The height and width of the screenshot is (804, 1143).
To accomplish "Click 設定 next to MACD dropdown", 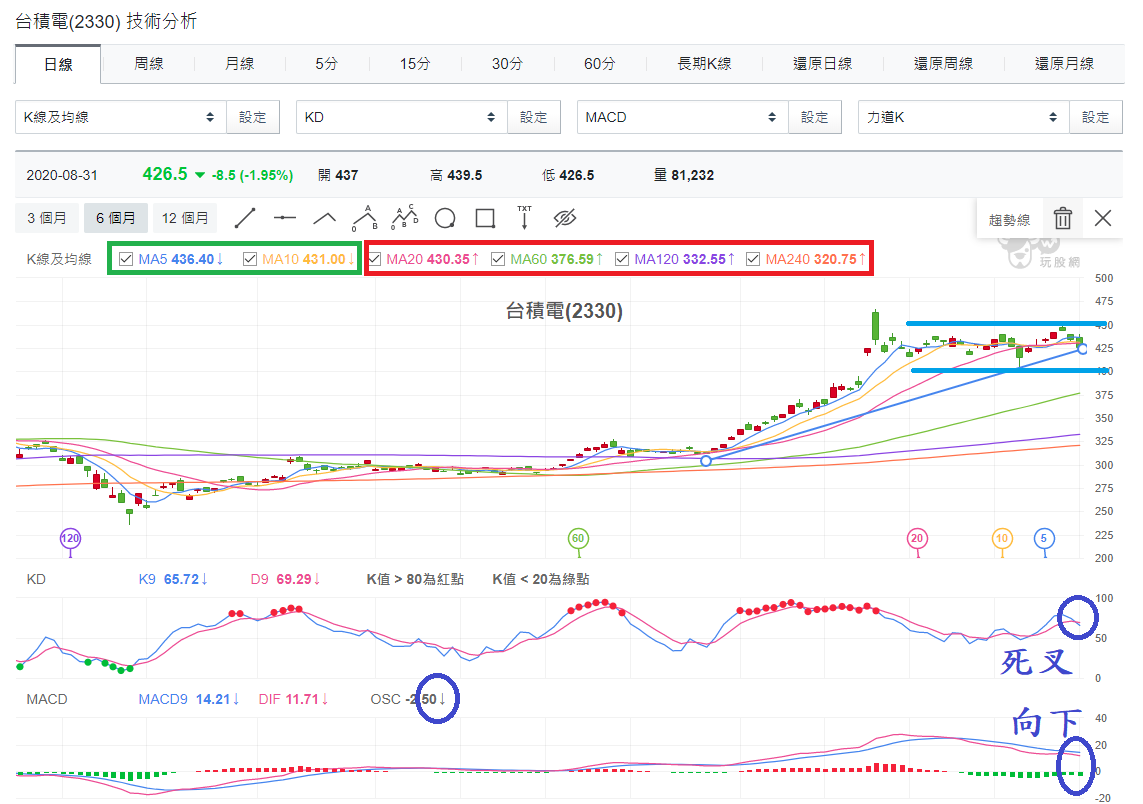I will coord(815,117).
